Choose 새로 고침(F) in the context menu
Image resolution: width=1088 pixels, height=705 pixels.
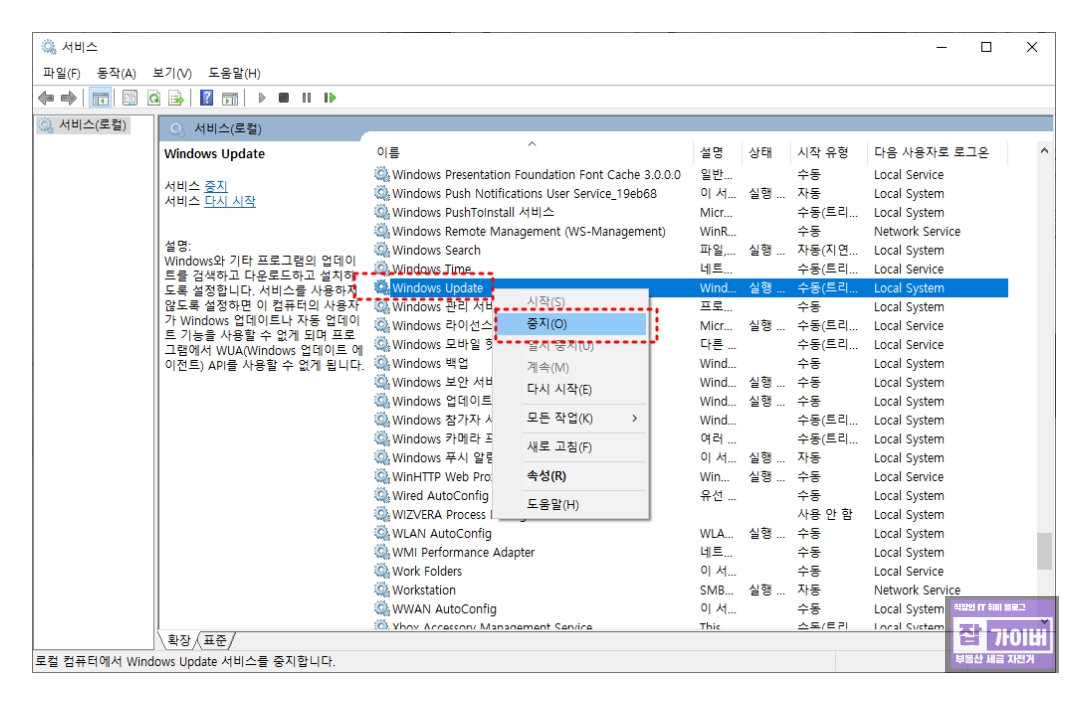572,447
